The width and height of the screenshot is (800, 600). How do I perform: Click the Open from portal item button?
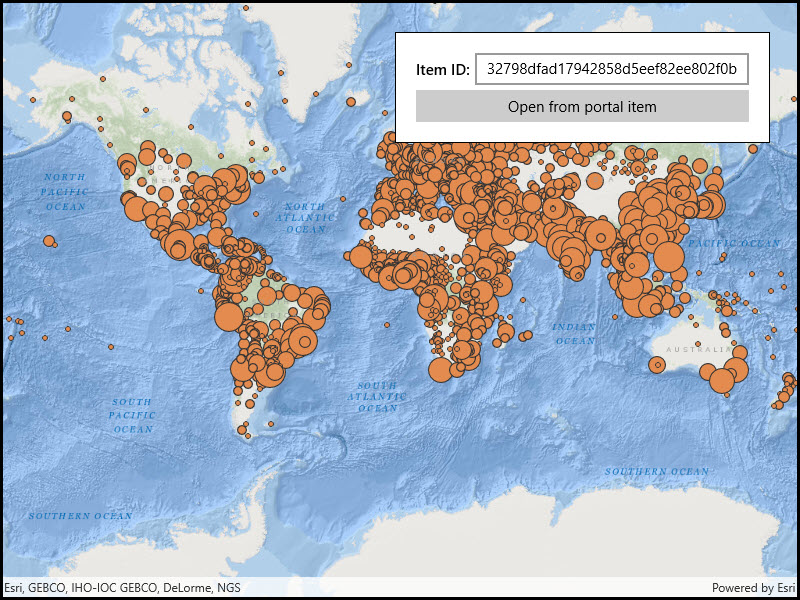point(582,106)
